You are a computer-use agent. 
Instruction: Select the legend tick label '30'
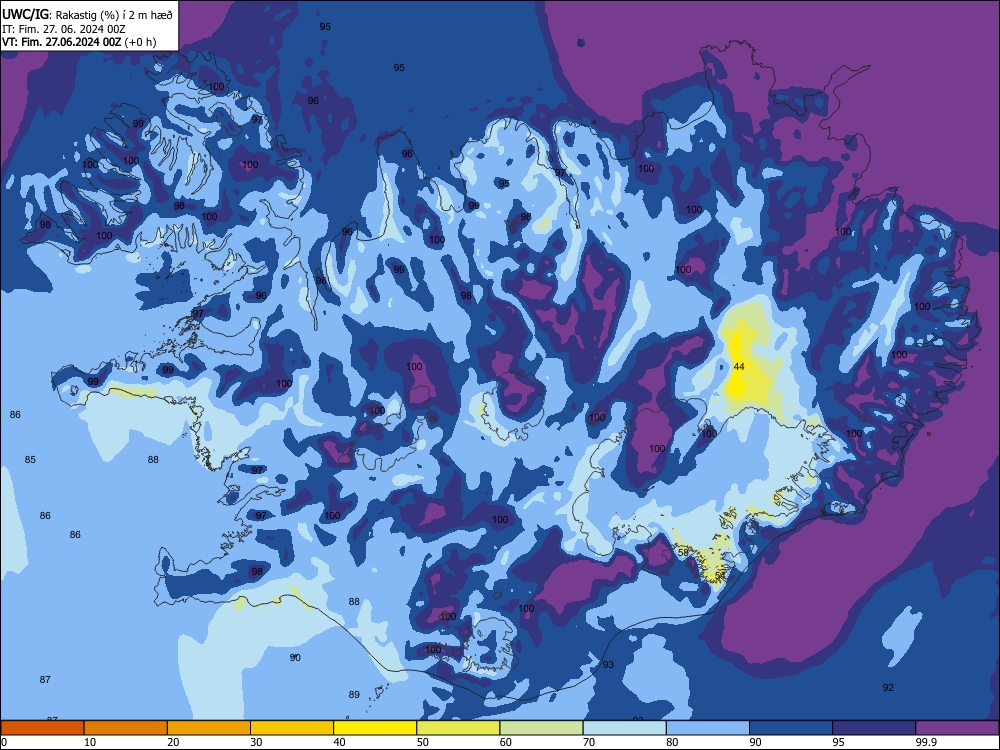pos(256,742)
